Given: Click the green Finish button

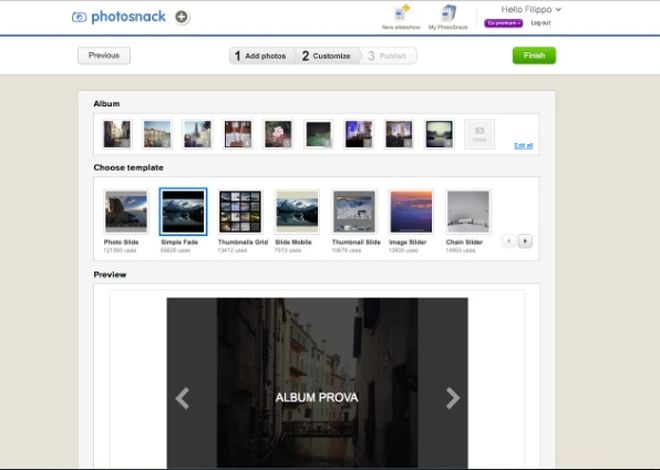Looking at the screenshot, I should point(534,56).
